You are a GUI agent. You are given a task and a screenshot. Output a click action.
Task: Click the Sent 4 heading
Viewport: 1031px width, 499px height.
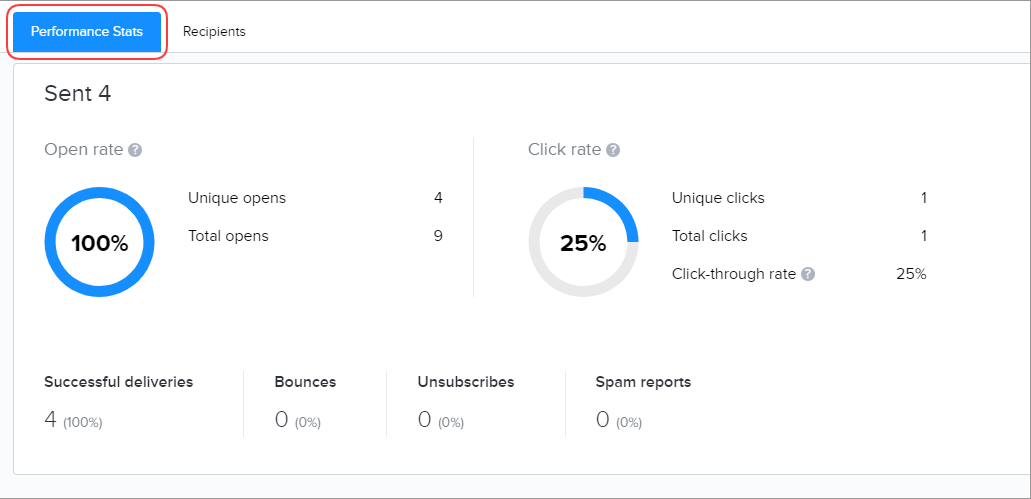click(x=78, y=94)
